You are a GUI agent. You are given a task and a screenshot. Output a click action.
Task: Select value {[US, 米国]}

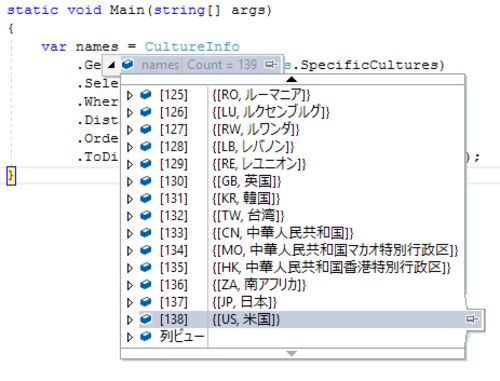coord(246,320)
